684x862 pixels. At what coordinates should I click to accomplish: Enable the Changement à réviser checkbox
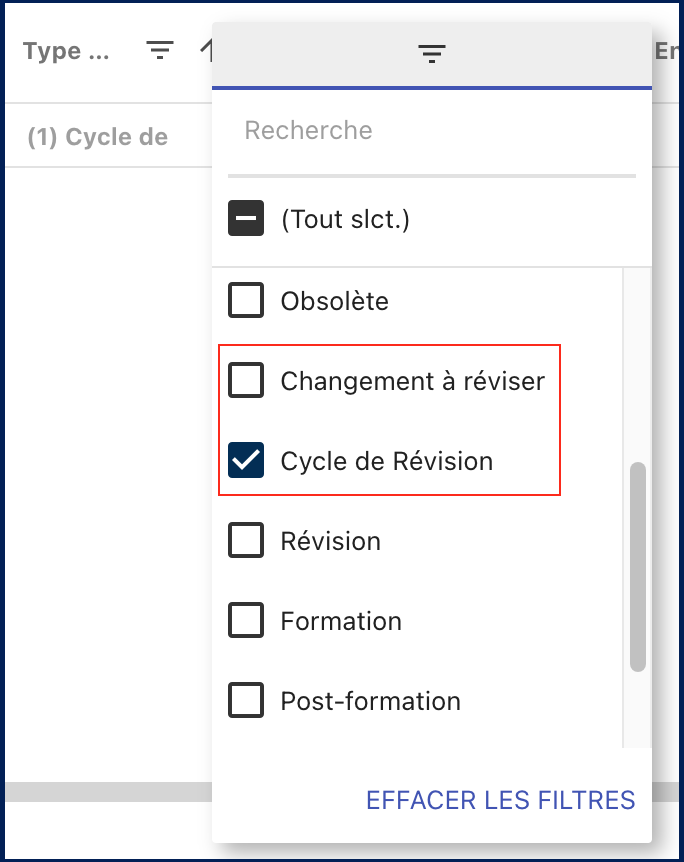pos(246,380)
